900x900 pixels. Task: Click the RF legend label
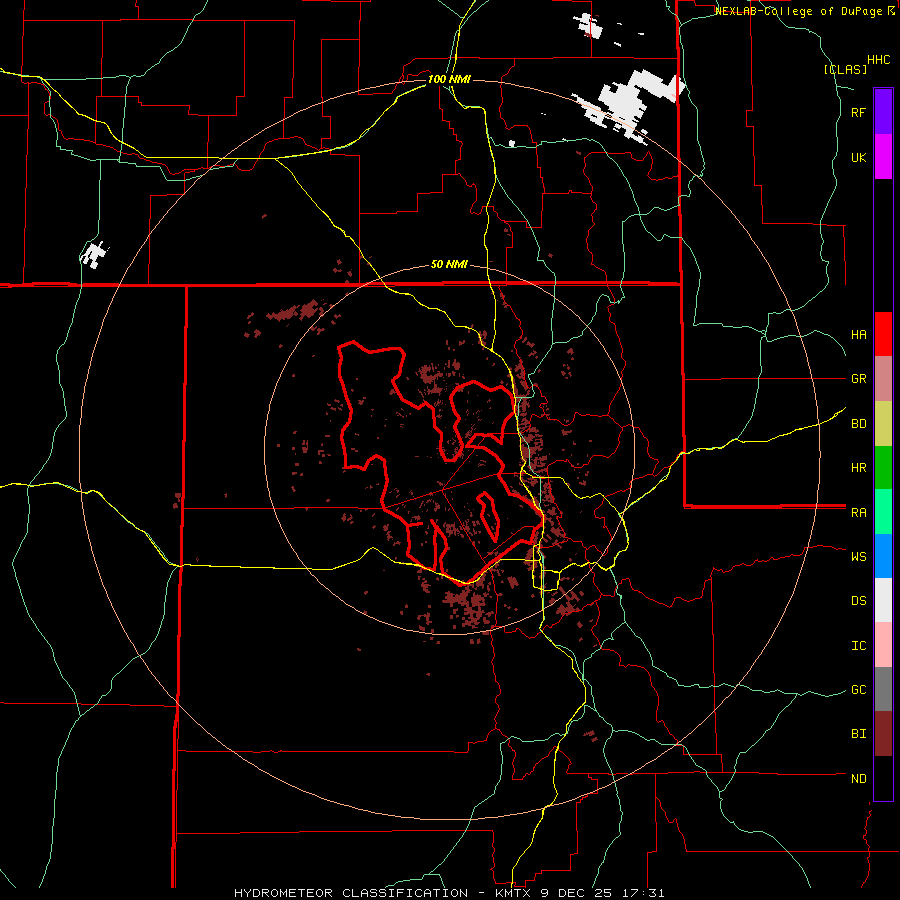(x=858, y=112)
